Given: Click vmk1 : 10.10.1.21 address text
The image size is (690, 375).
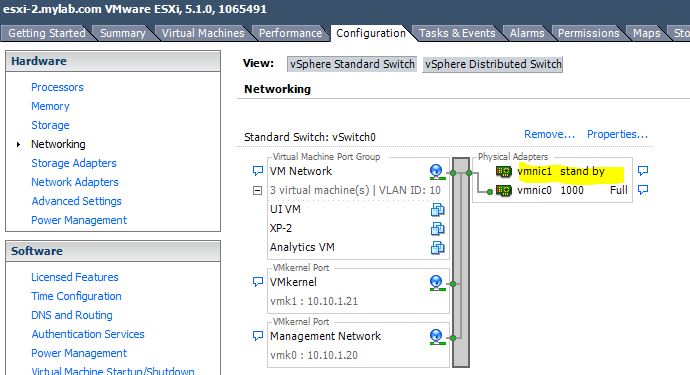Looking at the screenshot, I should (x=314, y=301).
